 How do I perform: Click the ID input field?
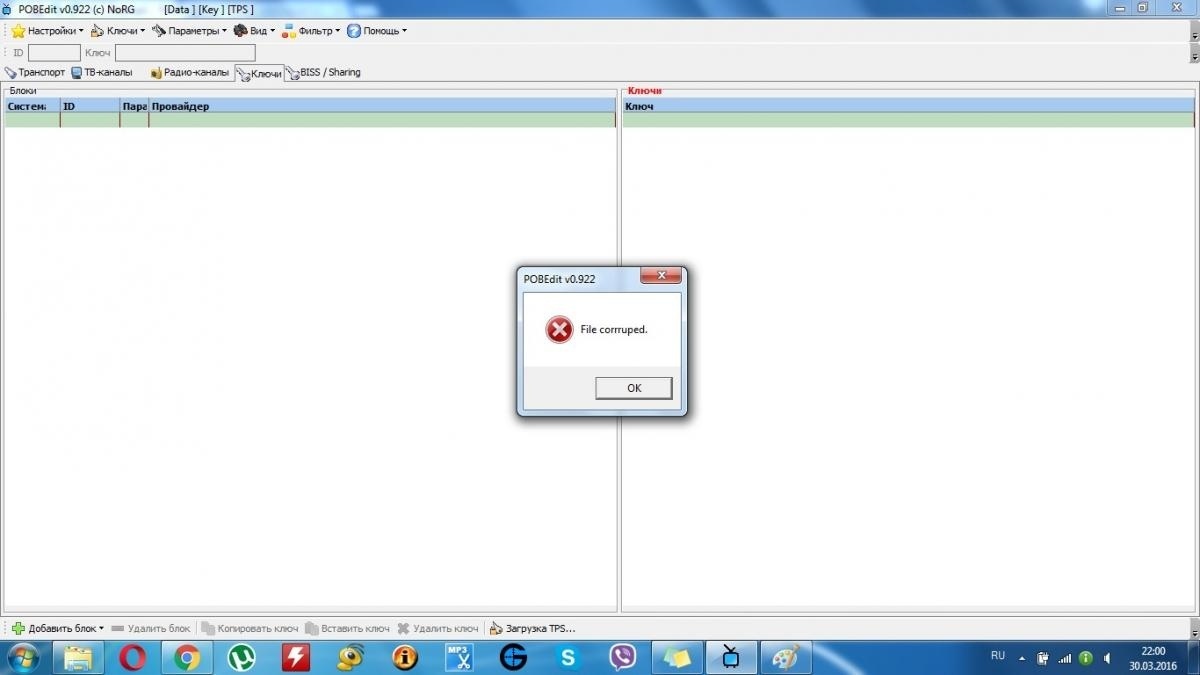pyautogui.click(x=54, y=52)
